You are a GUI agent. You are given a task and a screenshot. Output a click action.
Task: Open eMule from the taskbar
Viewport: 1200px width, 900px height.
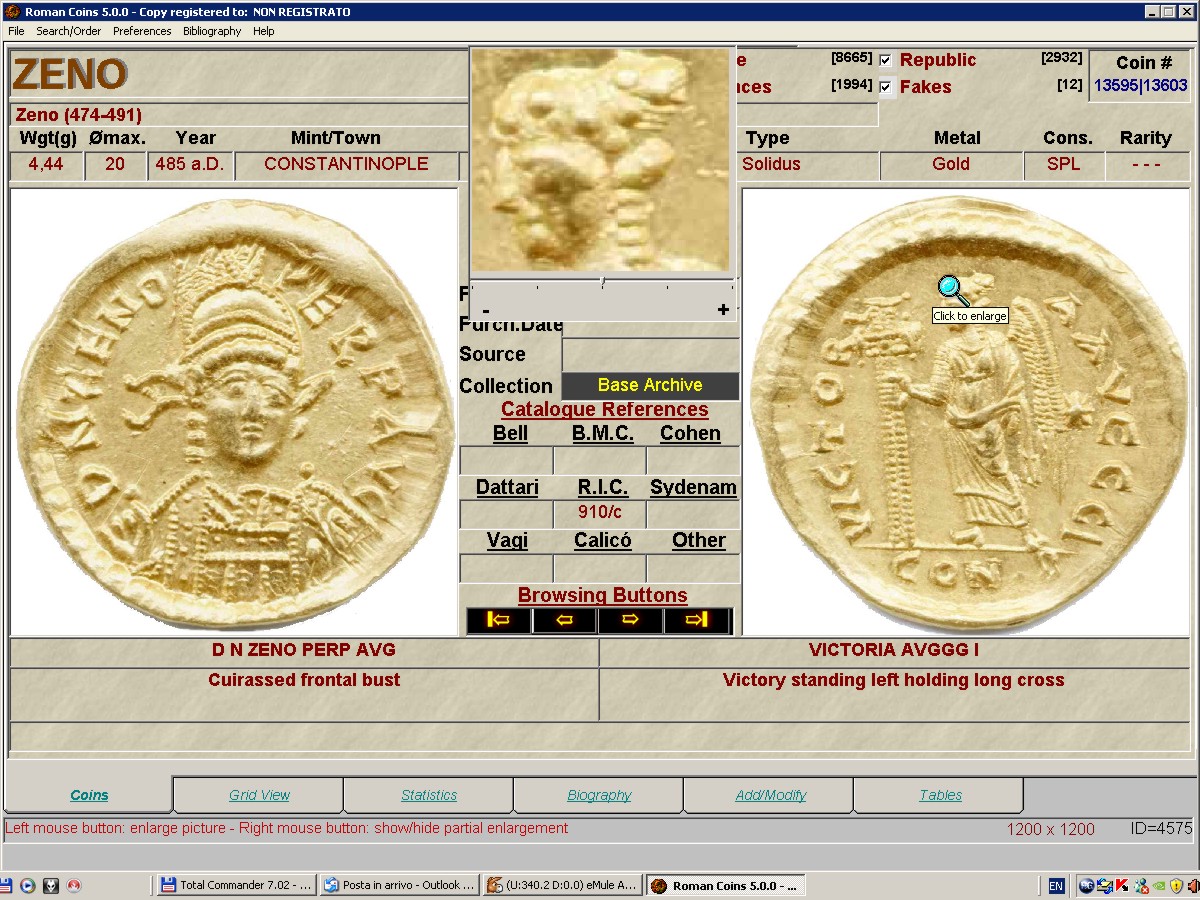(x=562, y=885)
